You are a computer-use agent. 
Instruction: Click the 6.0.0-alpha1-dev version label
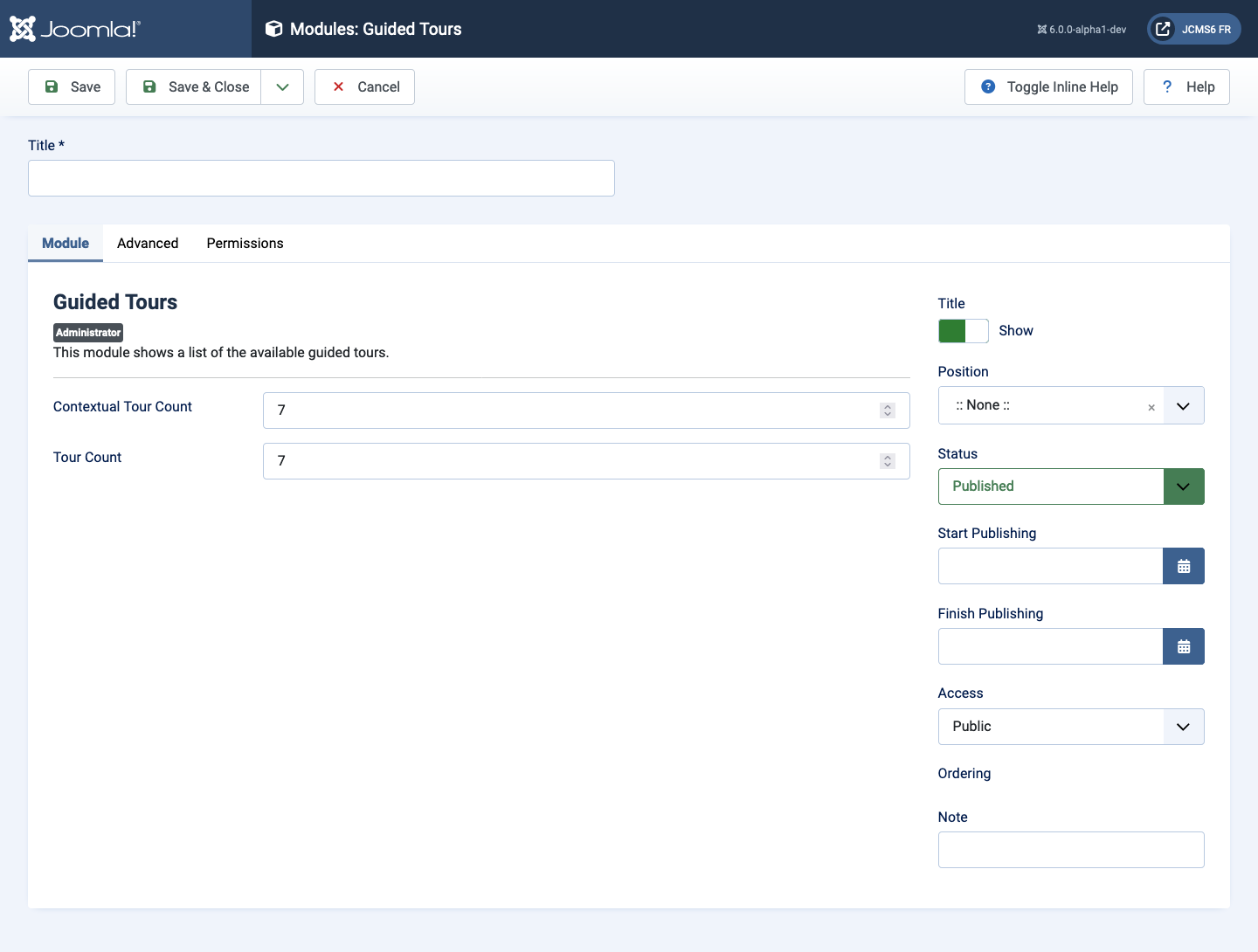pyautogui.click(x=1082, y=30)
